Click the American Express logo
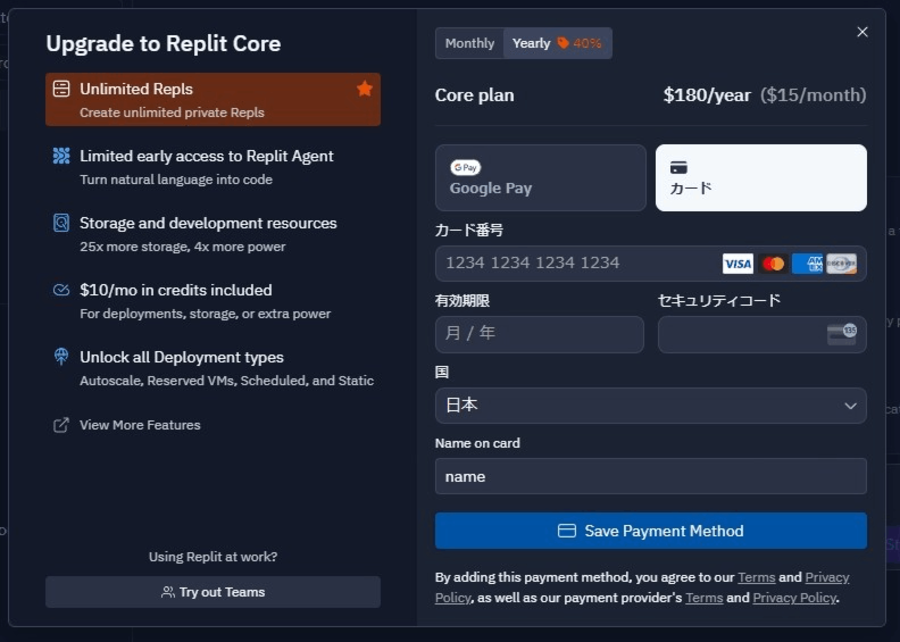The width and height of the screenshot is (900, 642). coord(808,264)
